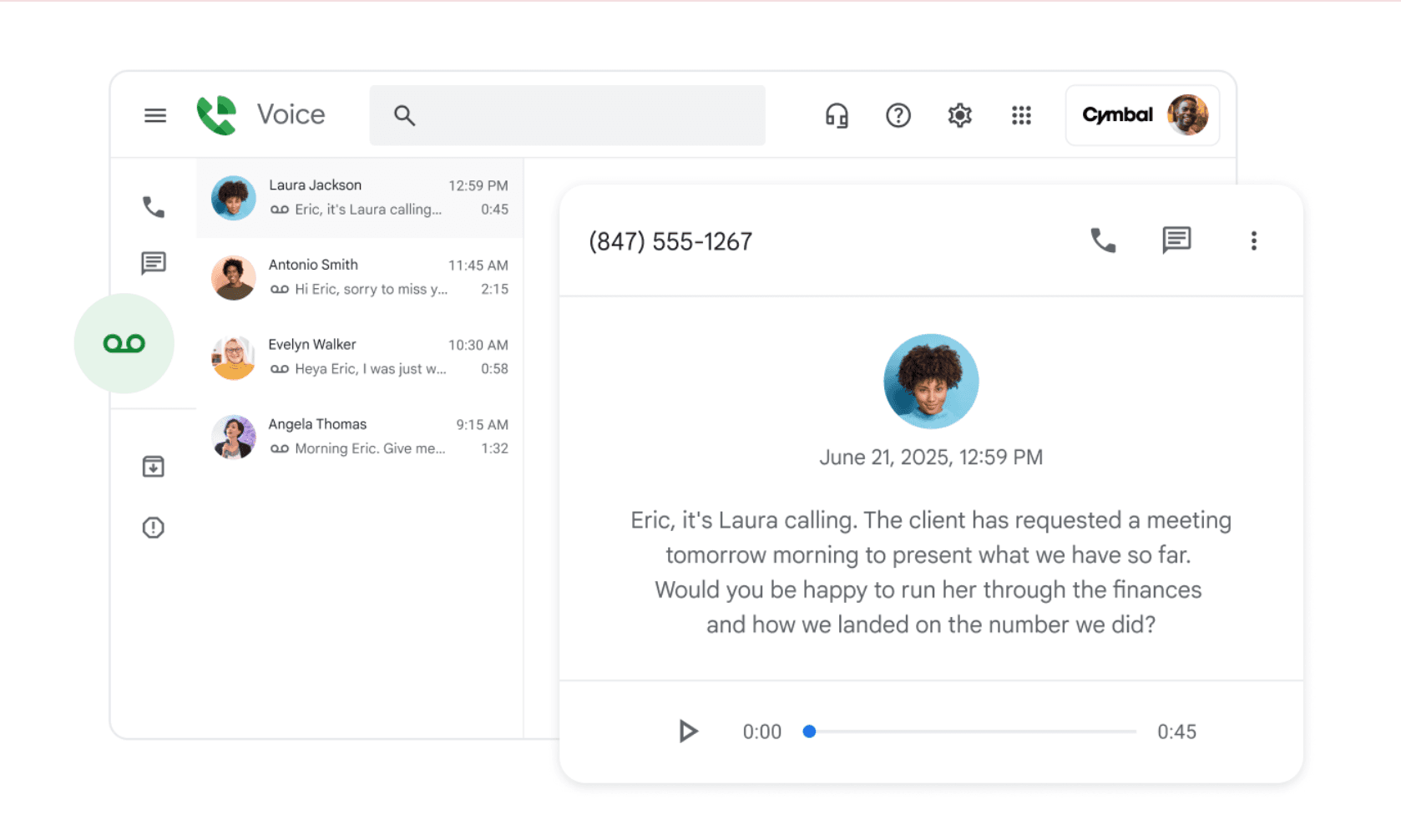
Task: Open Evelyn Walker's voicemail entry
Action: [x=359, y=357]
